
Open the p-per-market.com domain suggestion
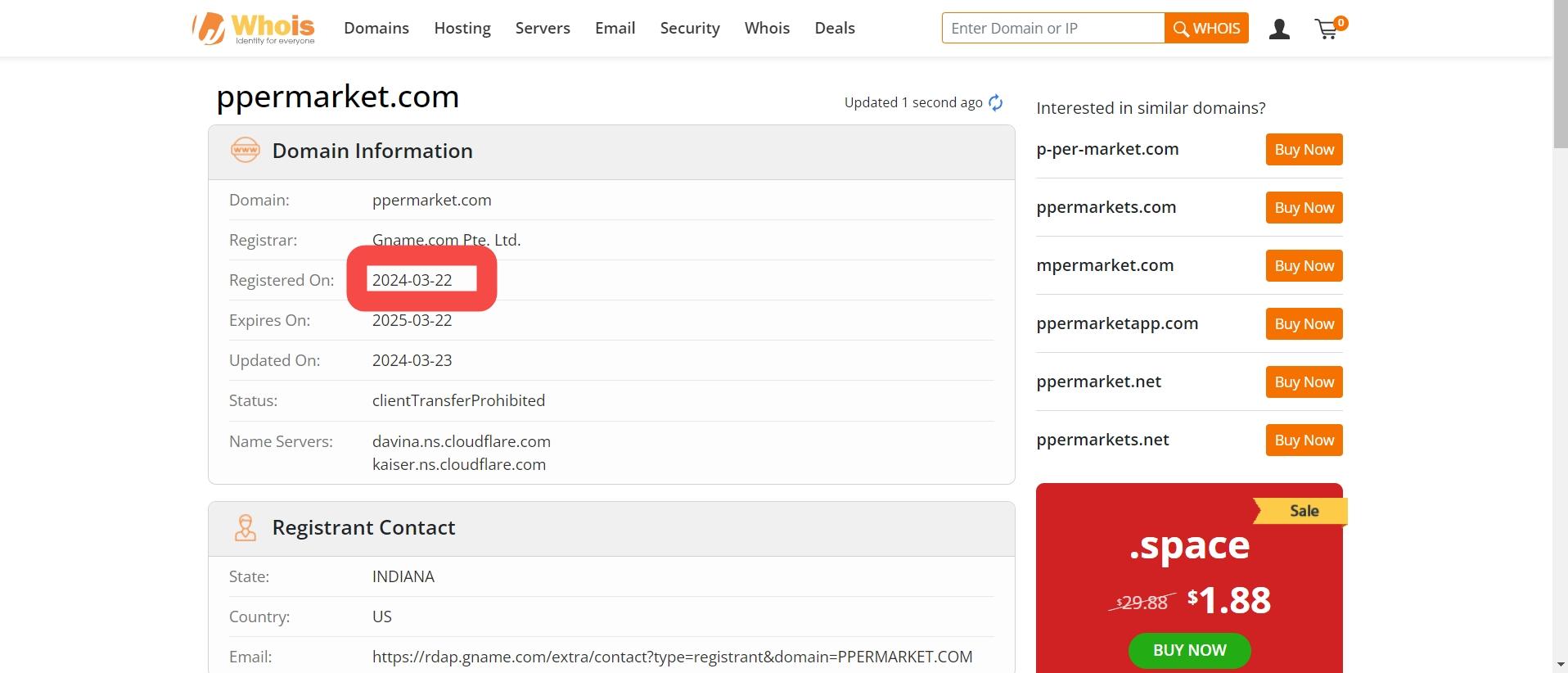[1107, 149]
